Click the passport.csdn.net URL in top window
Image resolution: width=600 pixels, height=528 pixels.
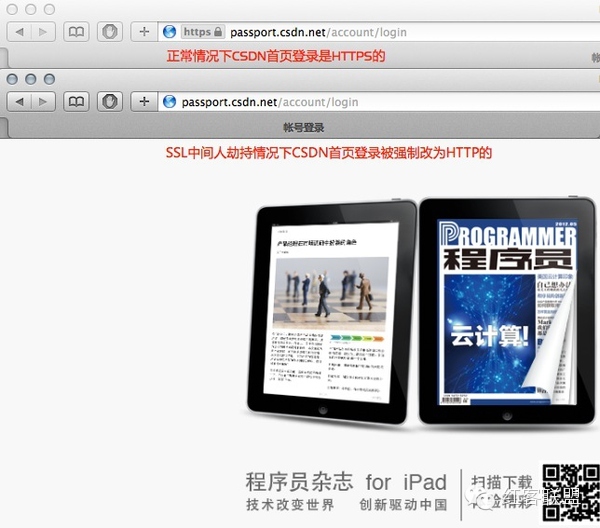318,32
